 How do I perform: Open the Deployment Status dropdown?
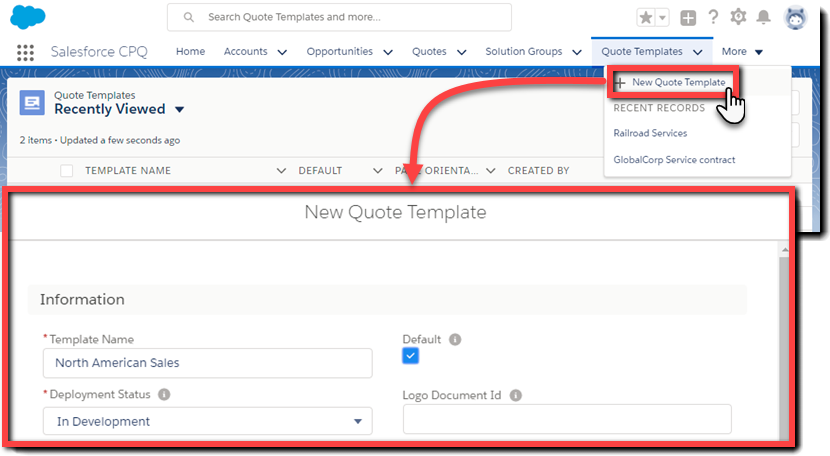tap(207, 421)
